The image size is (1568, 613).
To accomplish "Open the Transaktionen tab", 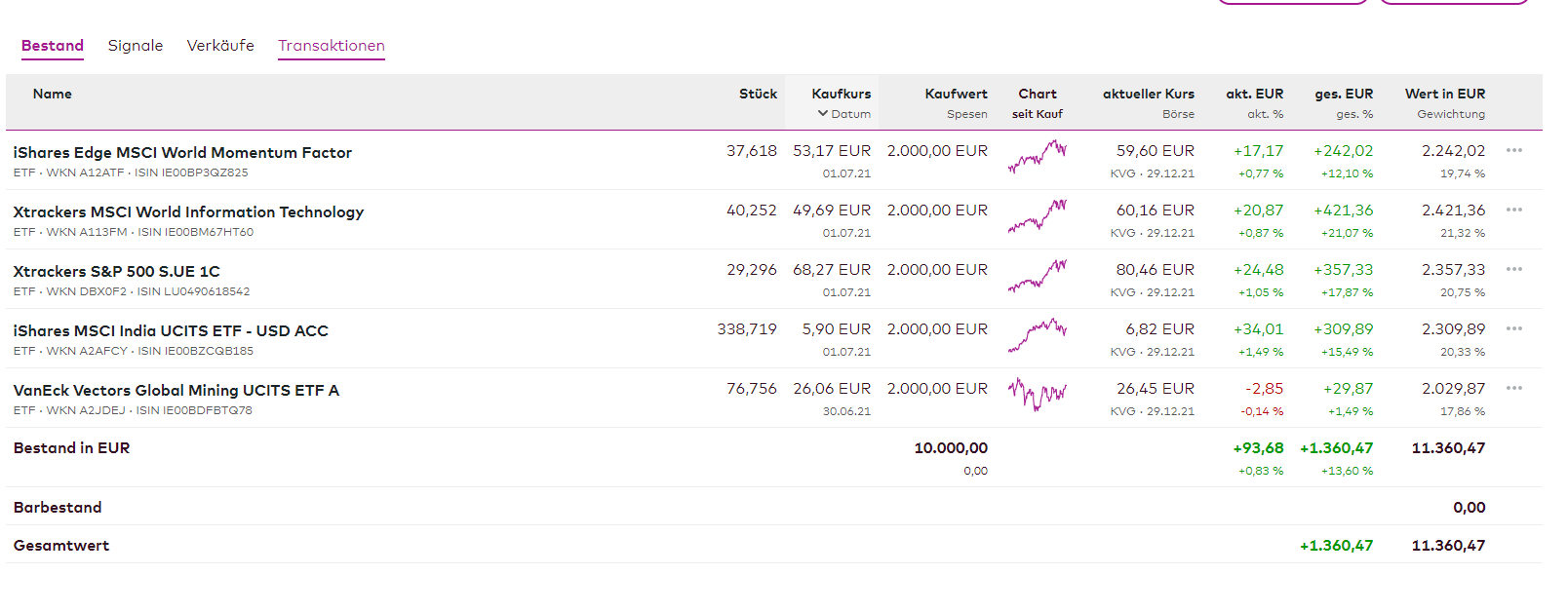I will click(332, 46).
